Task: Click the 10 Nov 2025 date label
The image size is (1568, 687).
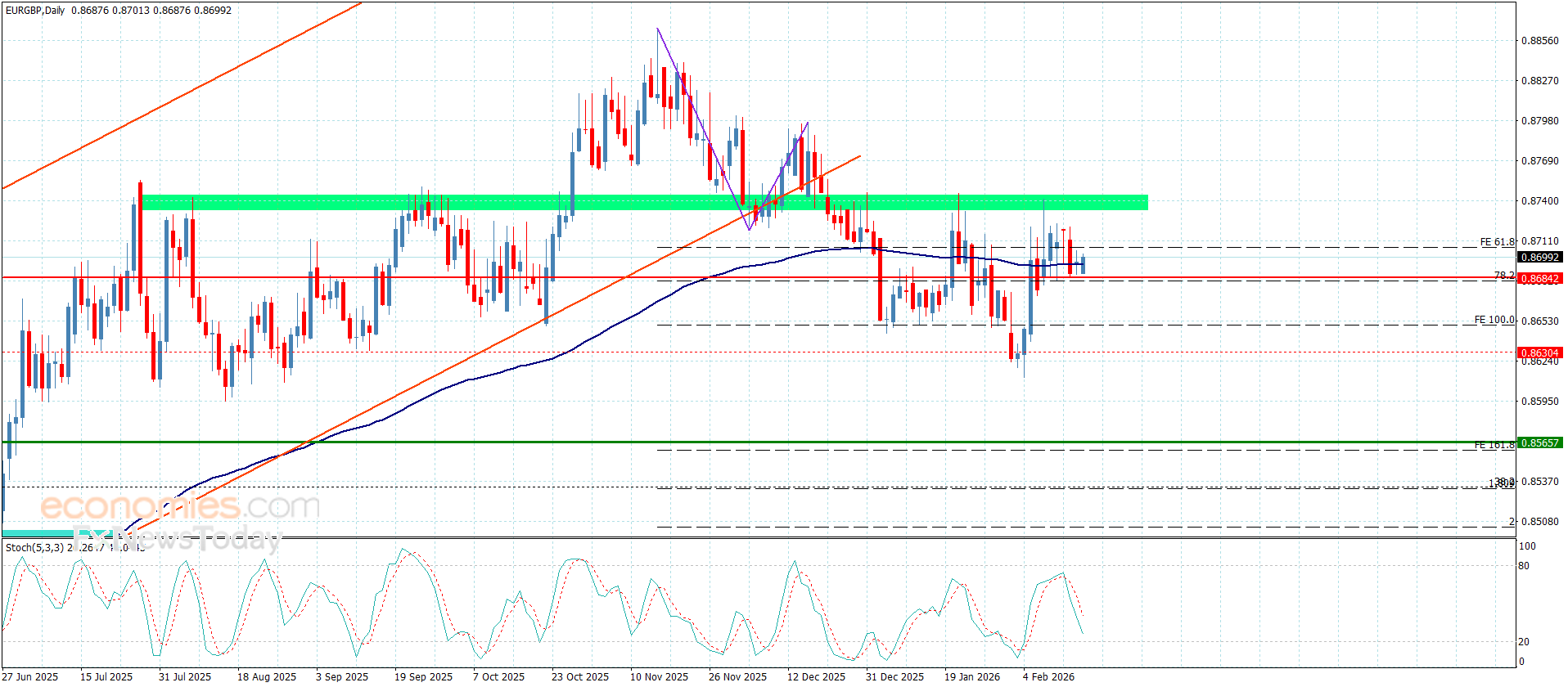Action: click(x=659, y=676)
